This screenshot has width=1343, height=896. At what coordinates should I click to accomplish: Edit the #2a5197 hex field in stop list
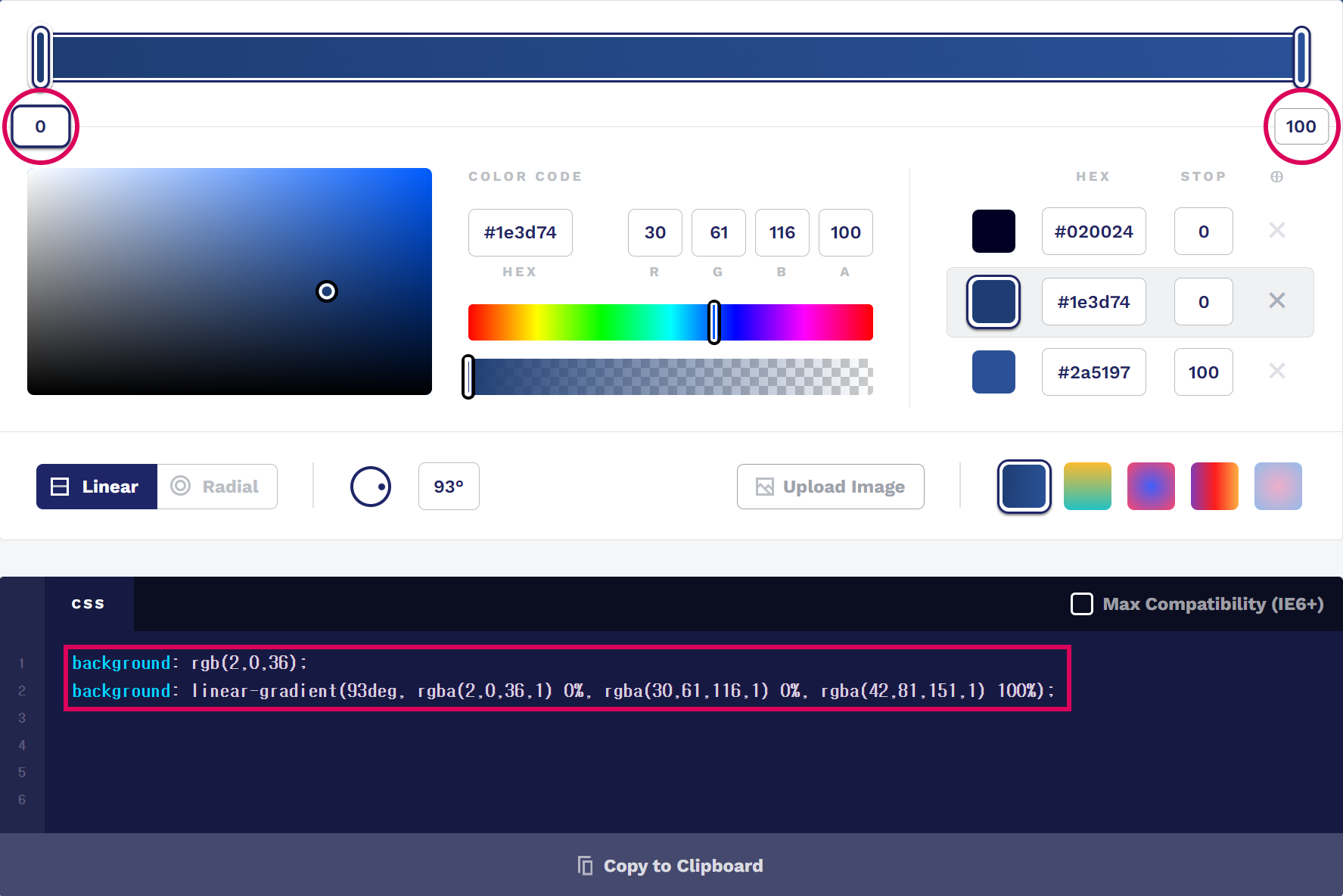point(1094,372)
